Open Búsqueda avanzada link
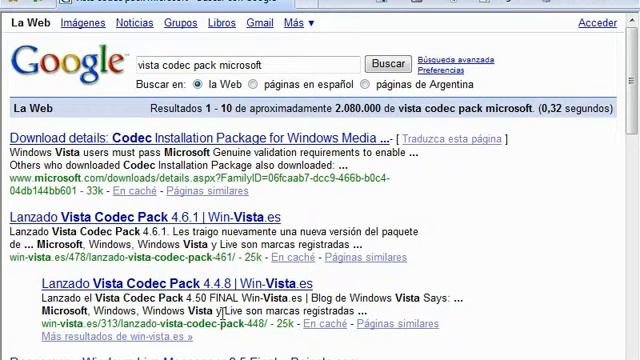This screenshot has height=360, width=640. click(x=456, y=60)
